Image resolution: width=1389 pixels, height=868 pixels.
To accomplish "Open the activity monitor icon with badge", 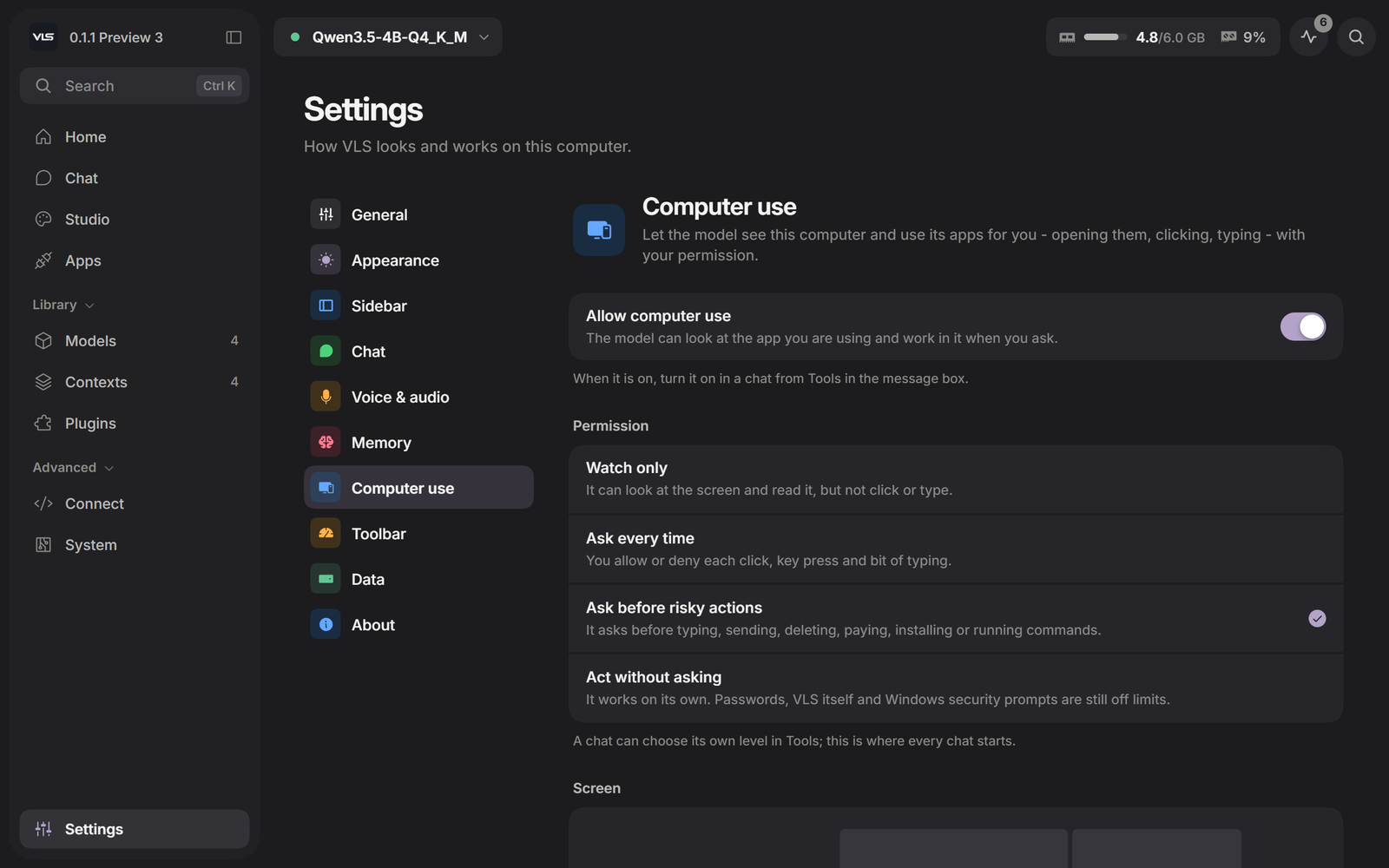I will [x=1309, y=37].
